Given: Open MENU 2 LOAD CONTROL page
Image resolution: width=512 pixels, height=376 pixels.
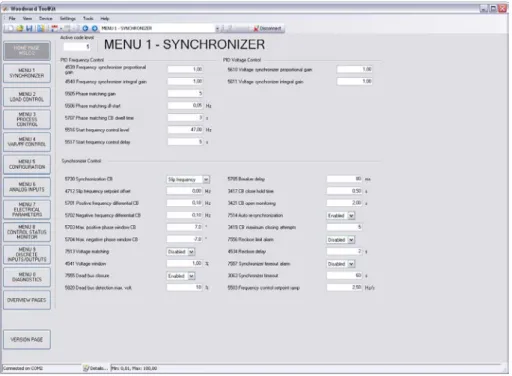Looking at the screenshot, I should 27,97.
